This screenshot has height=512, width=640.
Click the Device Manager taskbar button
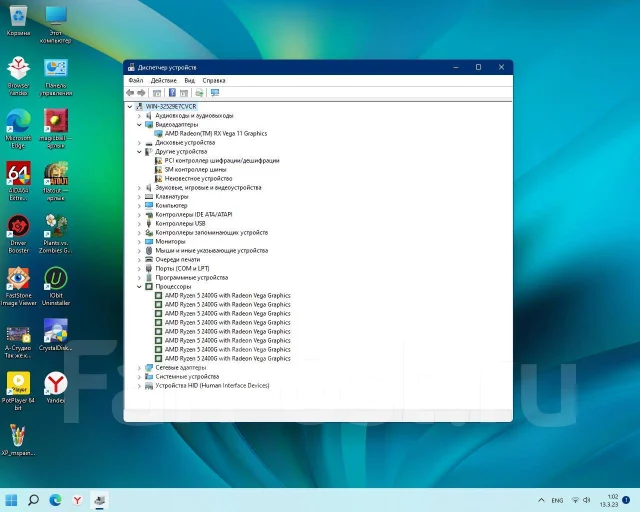click(x=100, y=500)
